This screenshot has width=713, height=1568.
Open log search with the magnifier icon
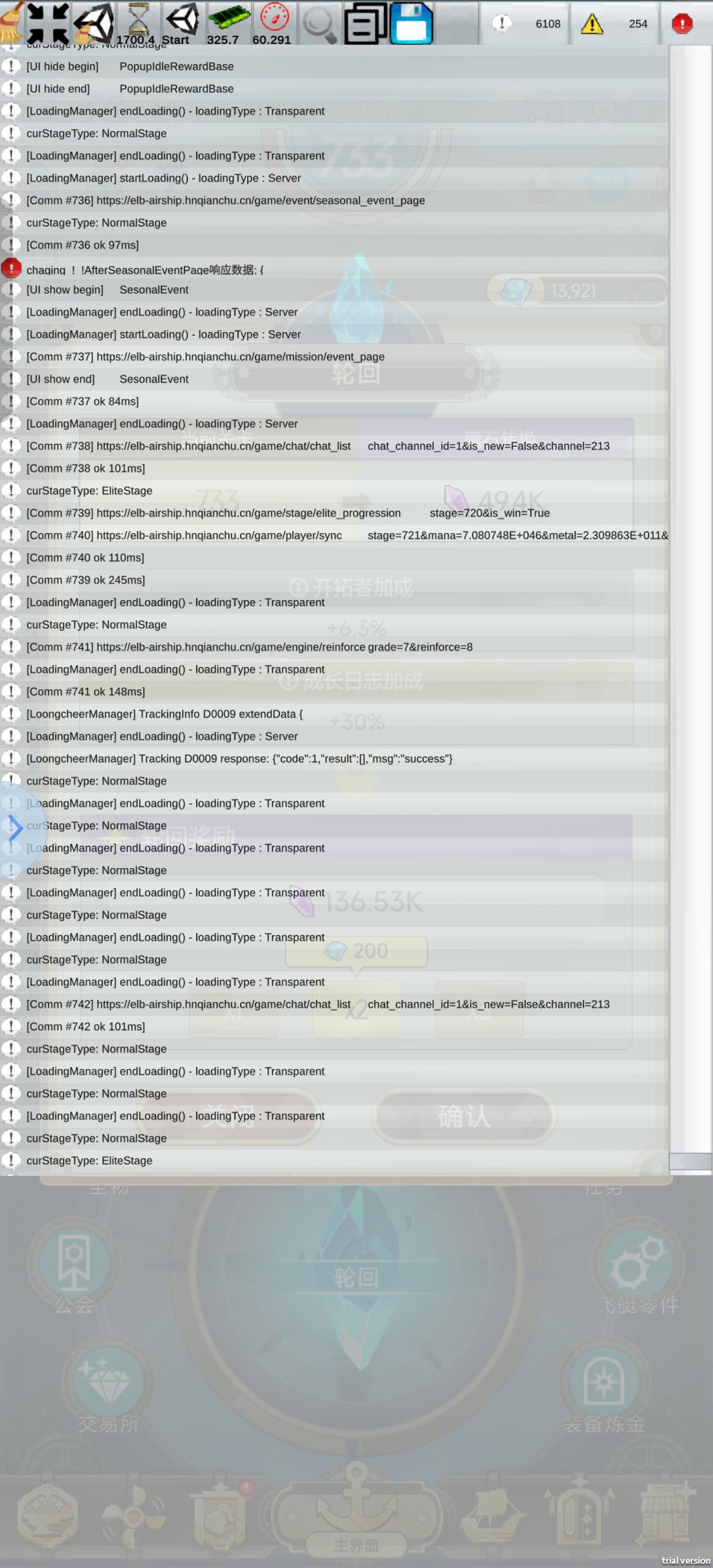click(319, 23)
